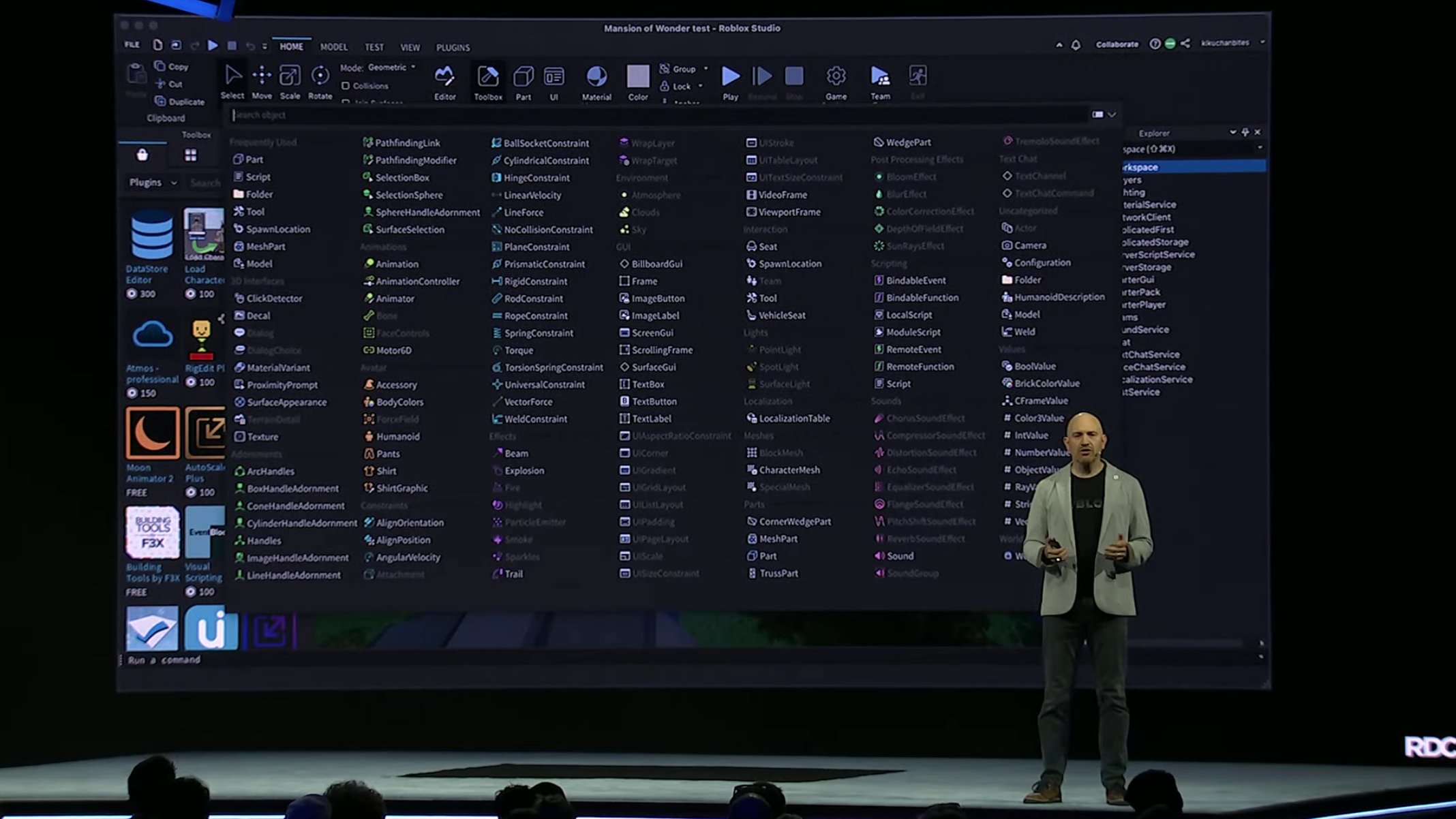This screenshot has height=819, width=1456.
Task: Click Cut in the Clipboard group
Action: click(168, 84)
